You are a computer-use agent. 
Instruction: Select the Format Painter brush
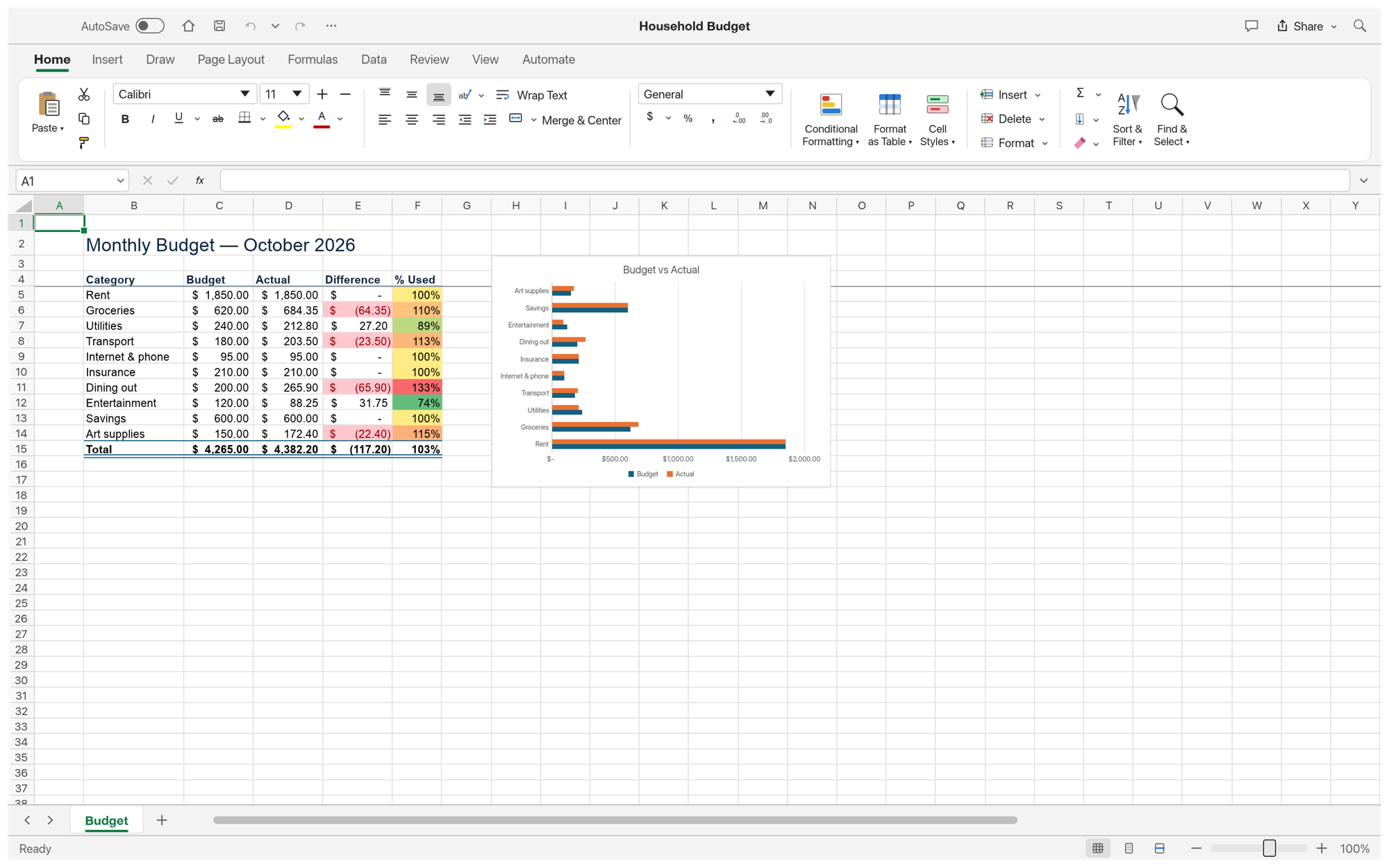[x=84, y=143]
